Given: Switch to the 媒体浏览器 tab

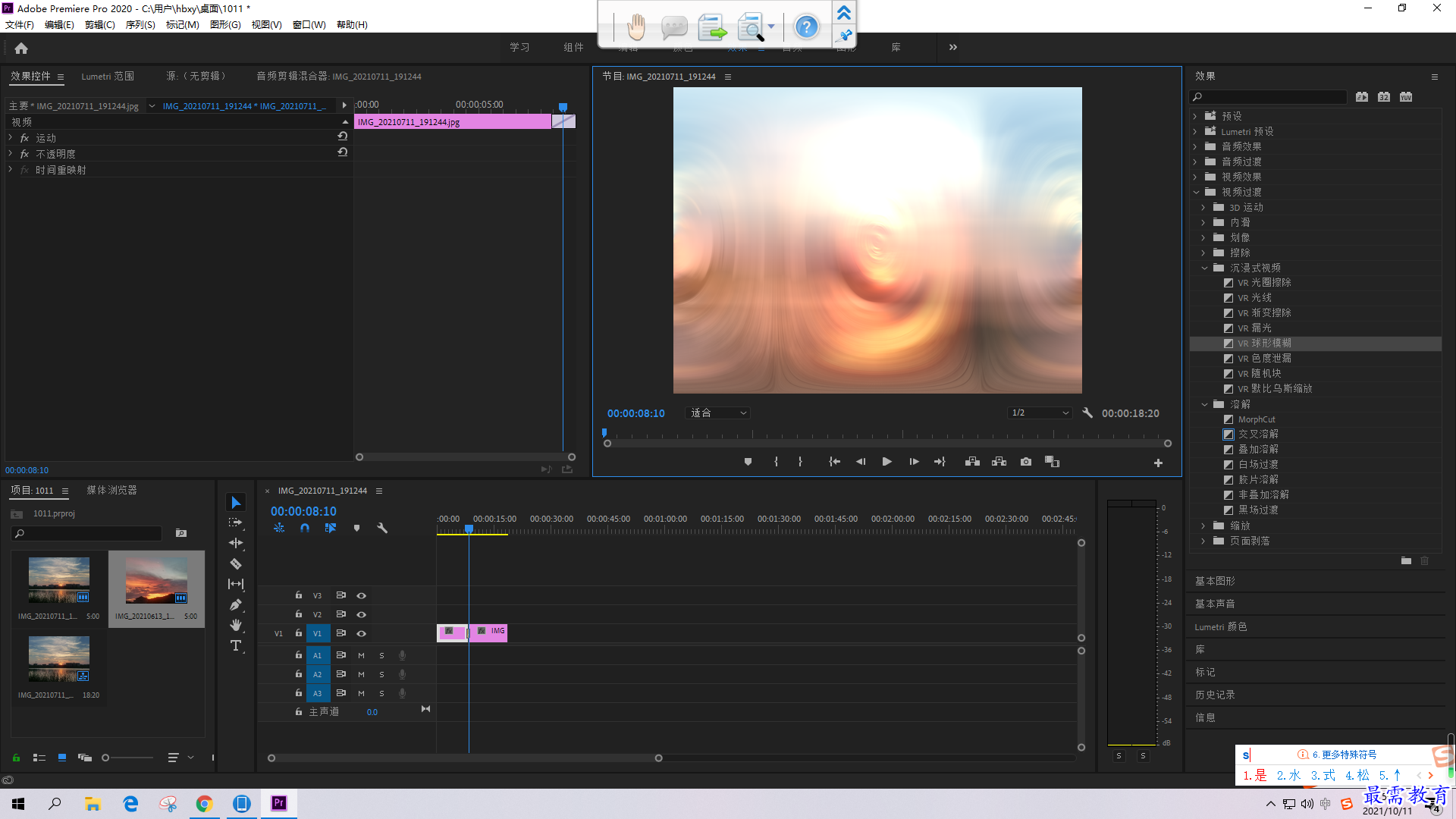Looking at the screenshot, I should 111,491.
